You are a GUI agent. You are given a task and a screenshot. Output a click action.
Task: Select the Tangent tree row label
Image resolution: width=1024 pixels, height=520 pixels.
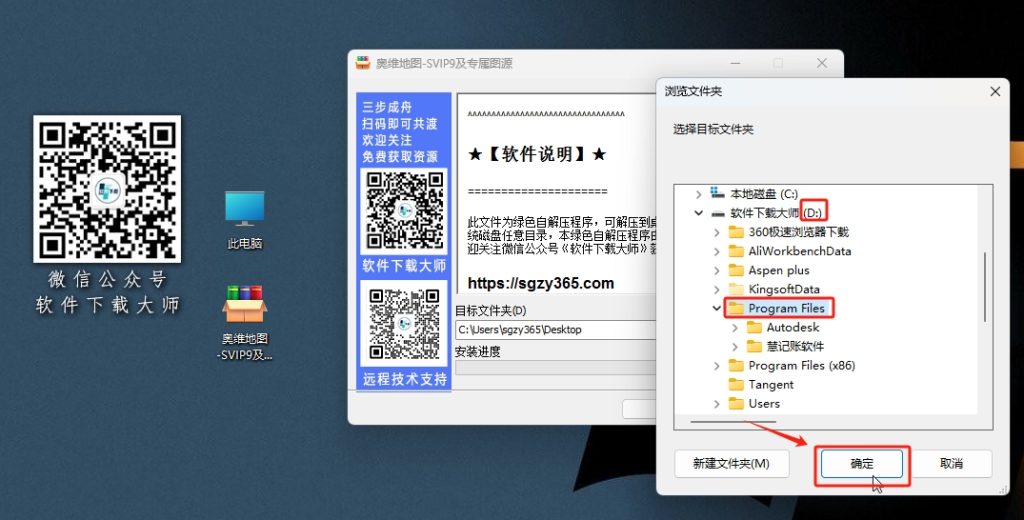point(771,385)
